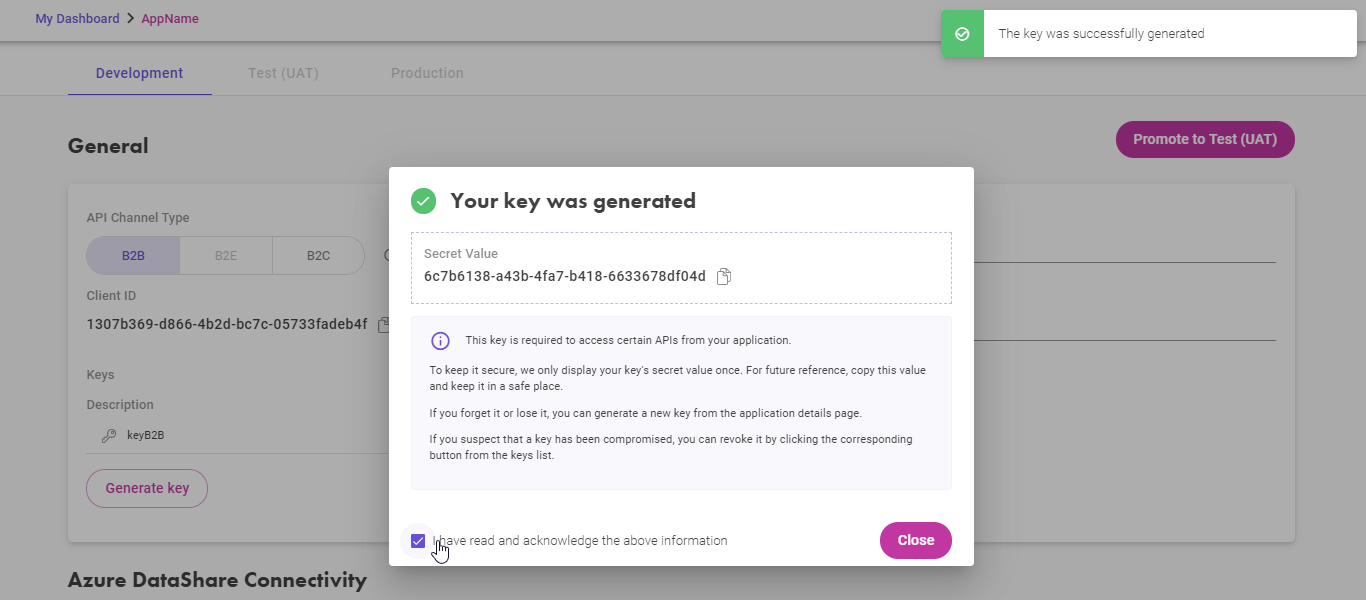
Task: Select the B2C channel type
Action: coord(318,256)
